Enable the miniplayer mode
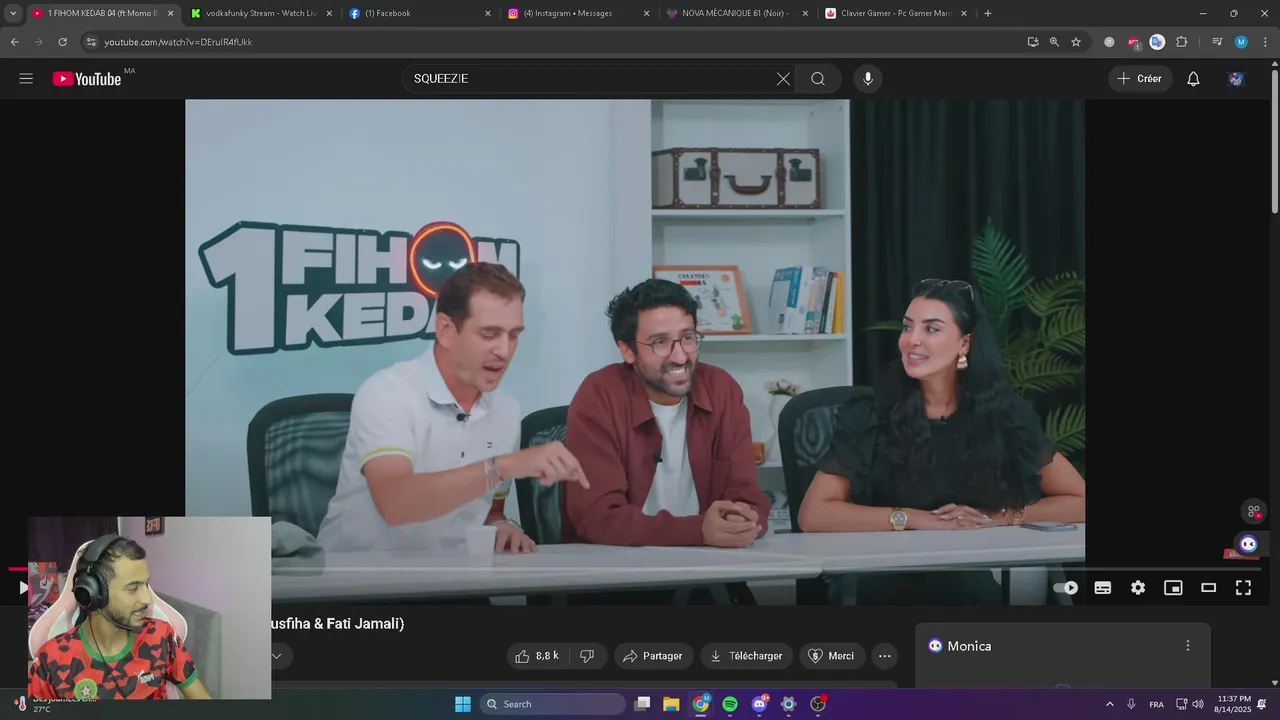This screenshot has width=1280, height=720. point(1173,588)
